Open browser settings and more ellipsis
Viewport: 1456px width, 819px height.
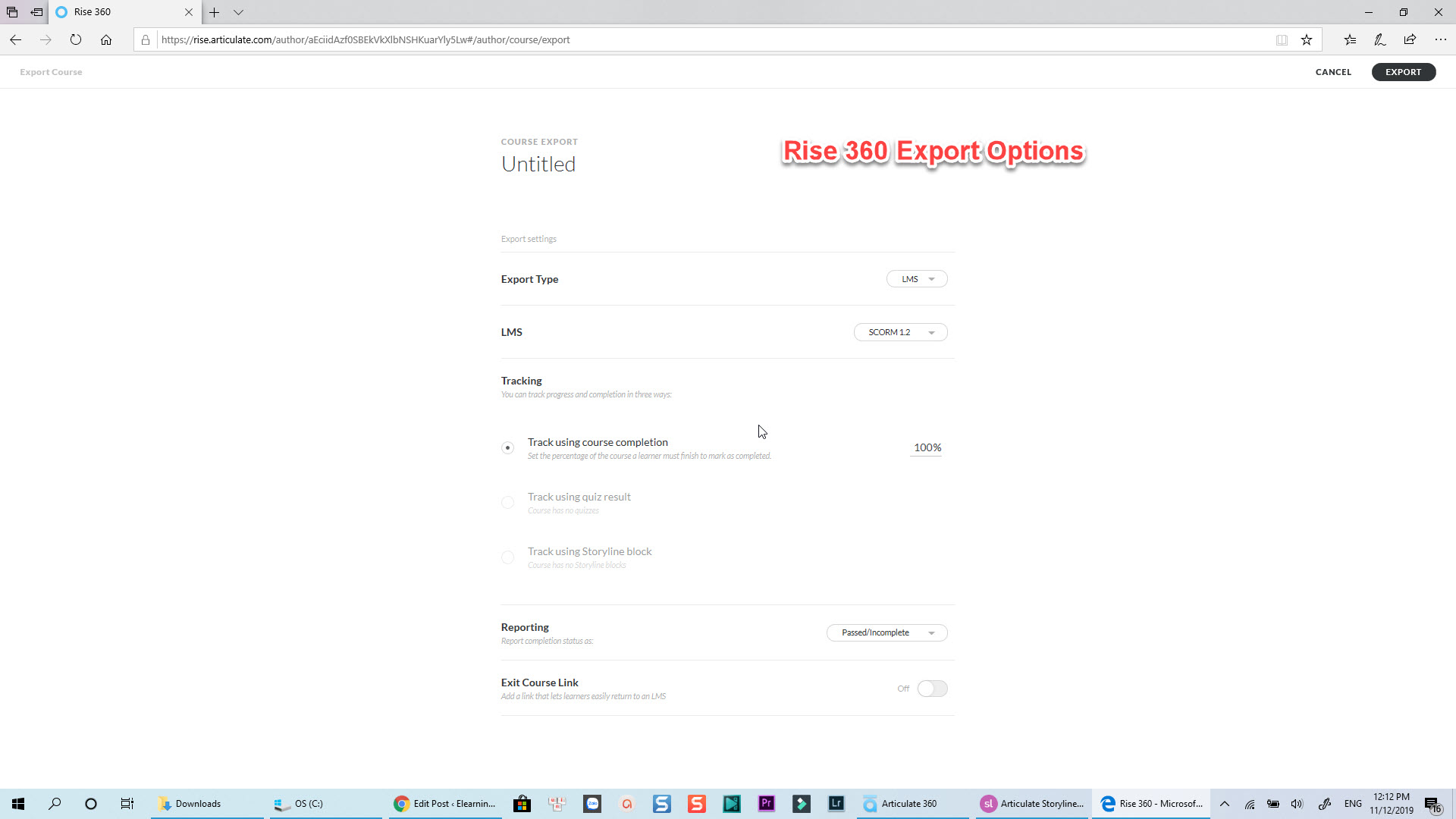tap(1440, 40)
